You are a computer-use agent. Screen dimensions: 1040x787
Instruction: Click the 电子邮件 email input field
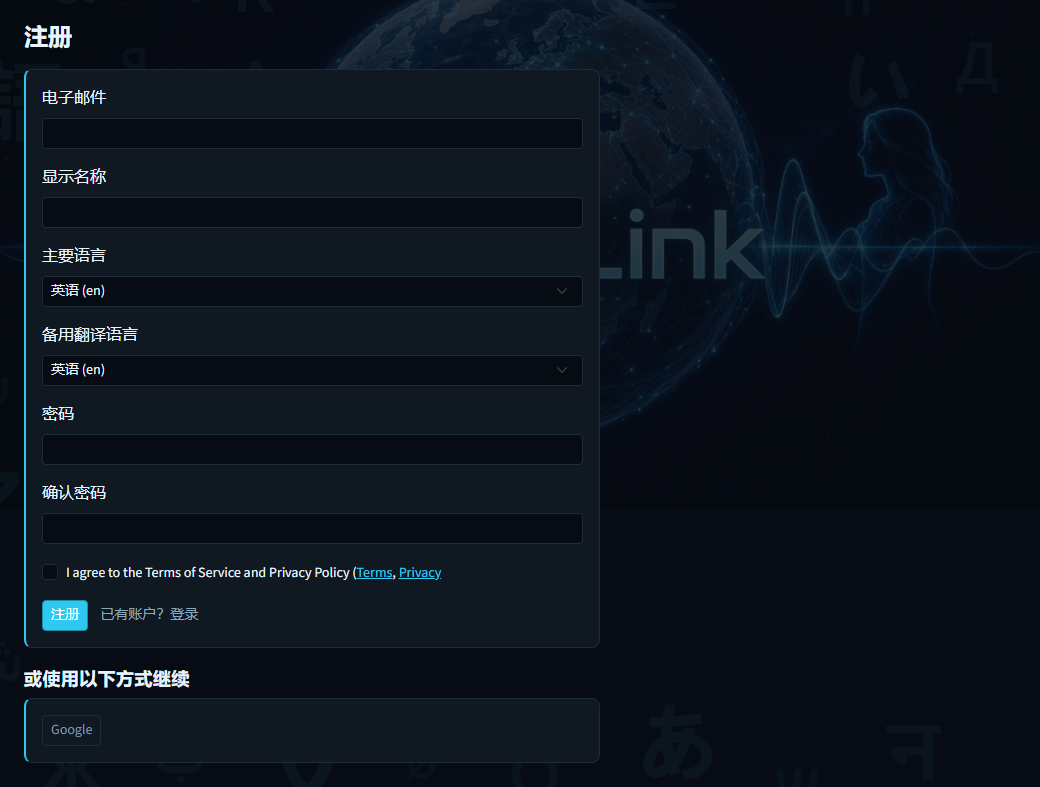(x=312, y=133)
